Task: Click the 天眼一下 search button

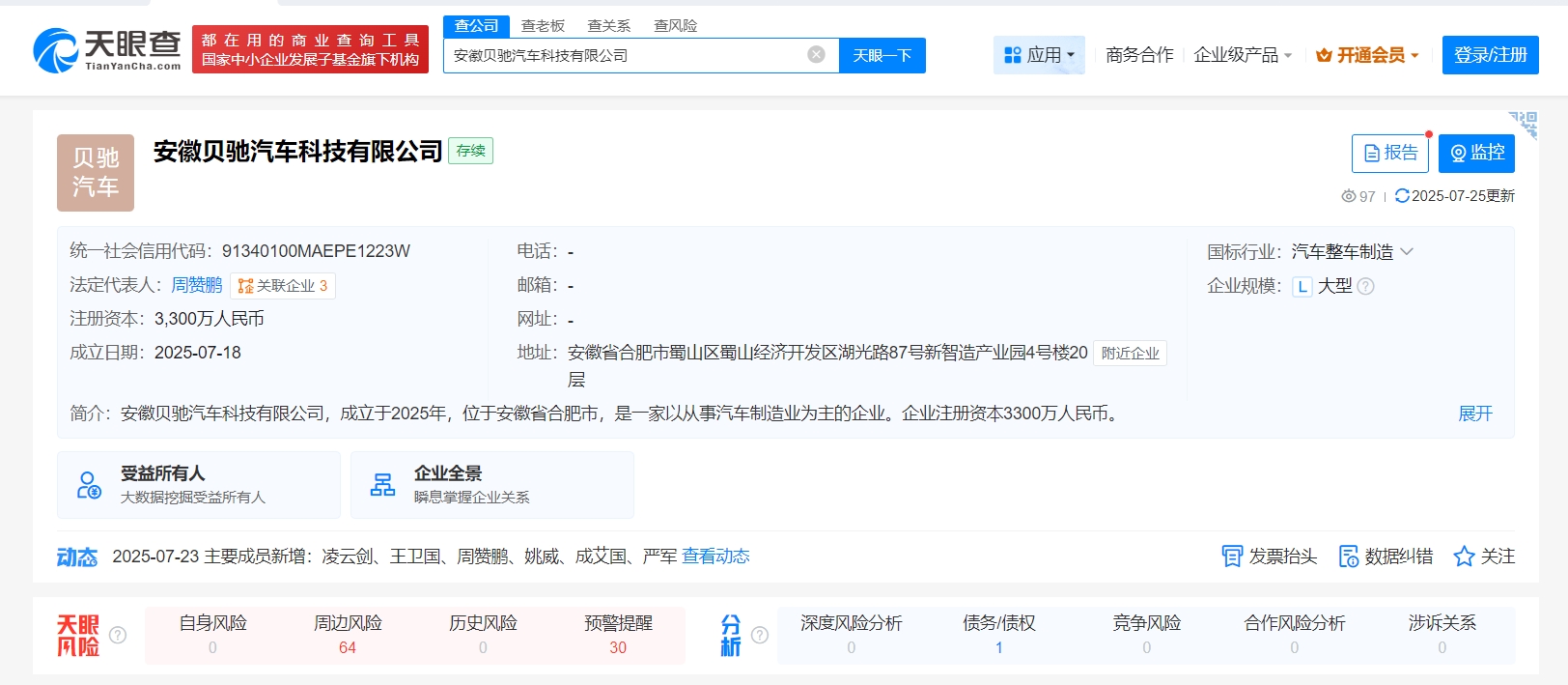Action: click(882, 55)
